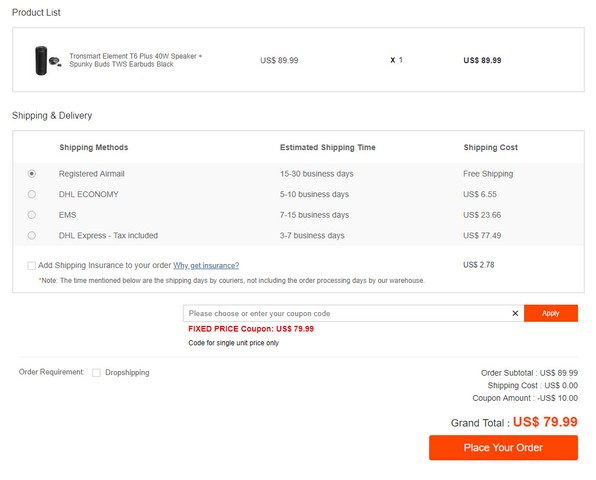596x480 pixels.
Task: Click the Registered Airmail label
Action: click(x=92, y=174)
